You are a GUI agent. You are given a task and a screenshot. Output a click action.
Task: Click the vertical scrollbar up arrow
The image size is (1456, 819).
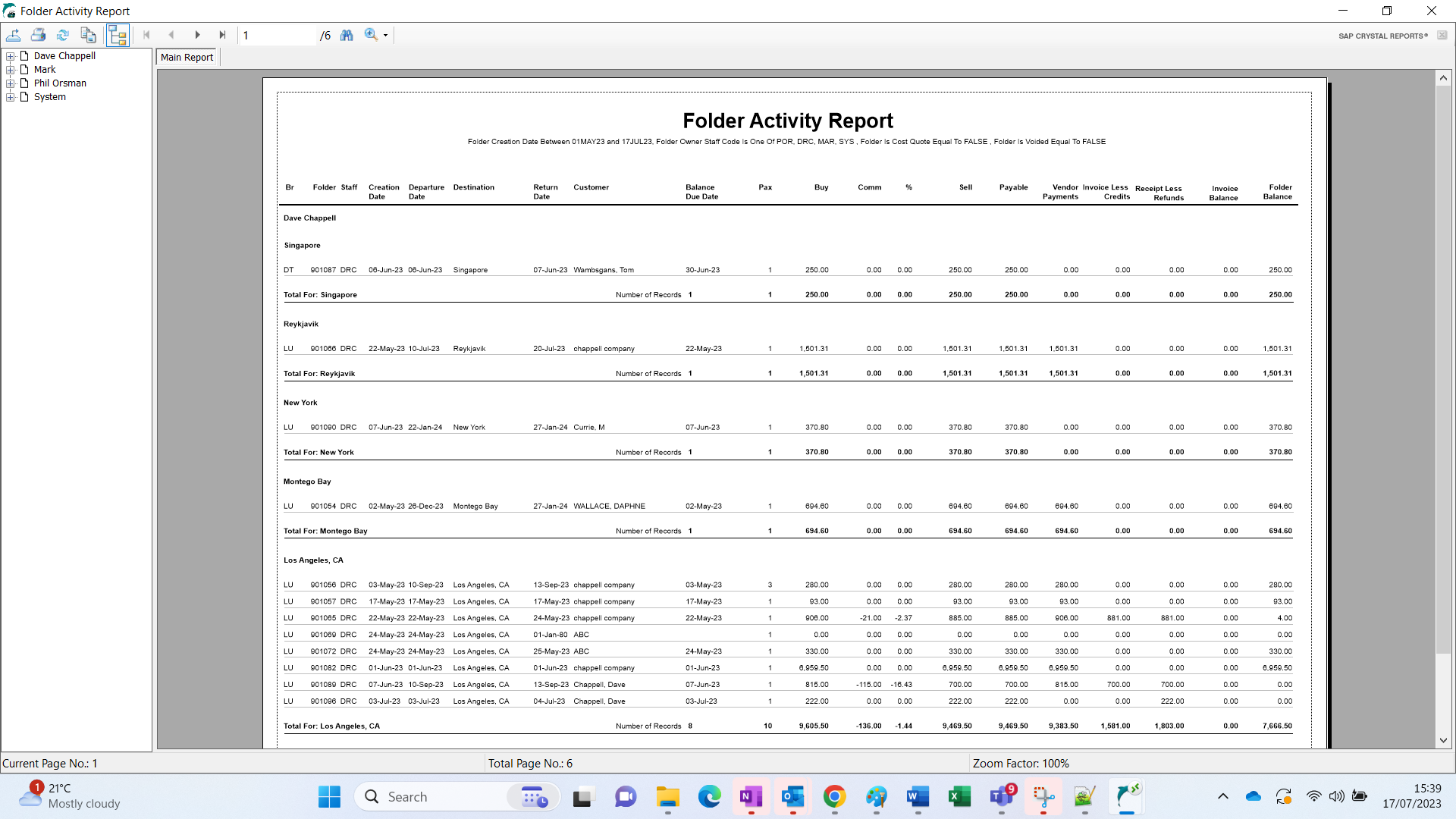(1443, 78)
